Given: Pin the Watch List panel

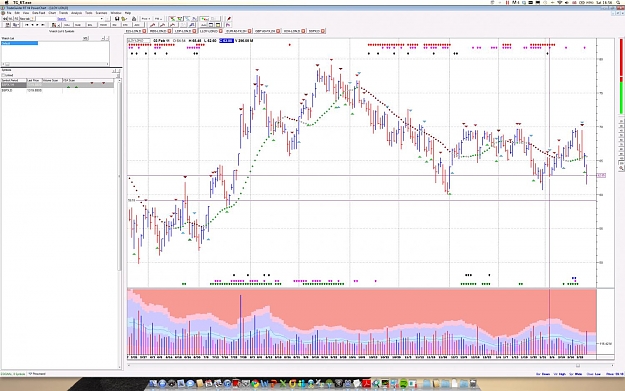Looking at the screenshot, I should point(103,38).
